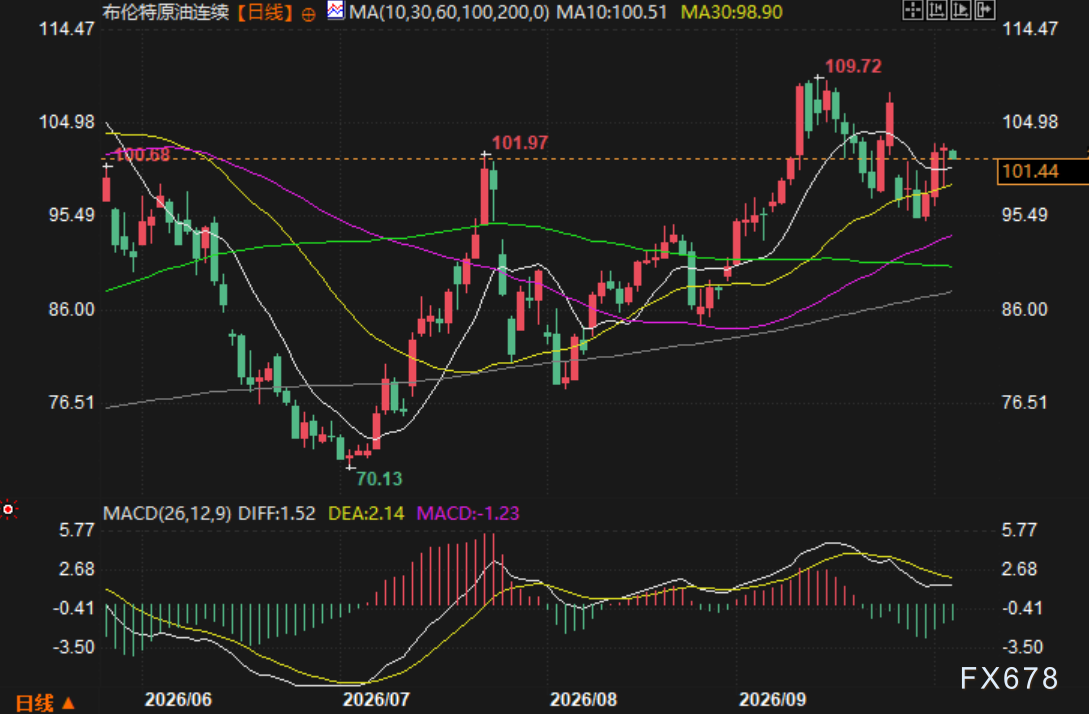Click the chart-axis icon with the left-pointing skip arrow
1089x714 pixels.
point(937,10)
